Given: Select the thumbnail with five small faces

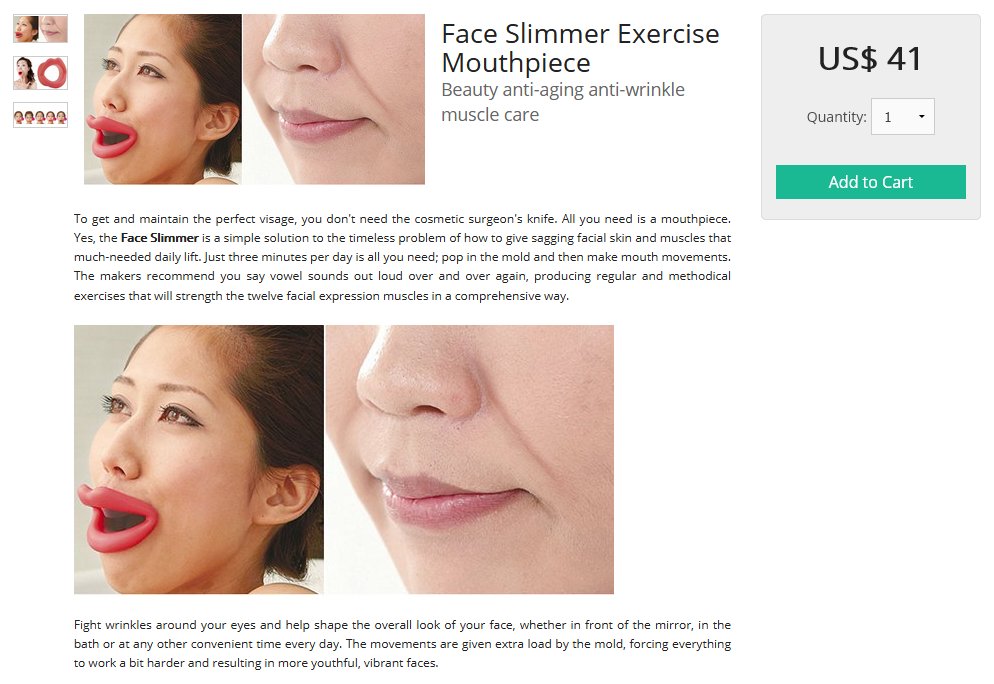Looking at the screenshot, I should click(x=41, y=115).
